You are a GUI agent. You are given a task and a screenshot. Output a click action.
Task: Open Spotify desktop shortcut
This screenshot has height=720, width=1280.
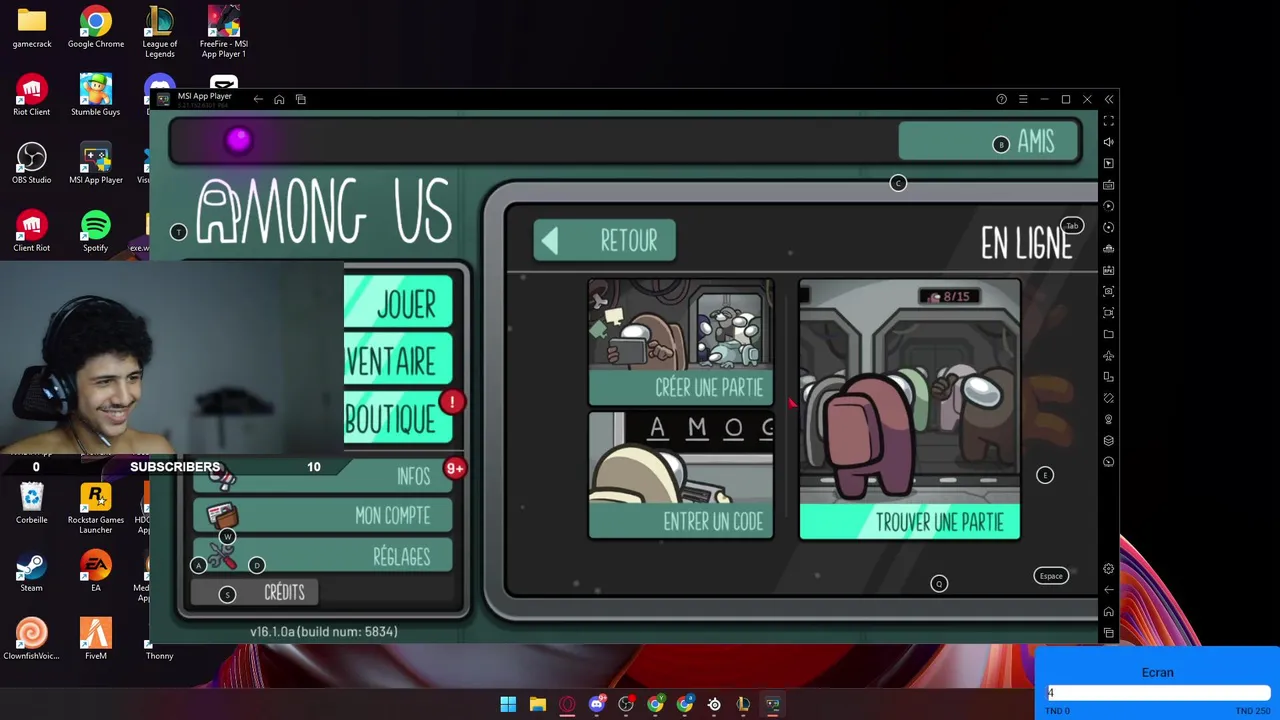(96, 232)
